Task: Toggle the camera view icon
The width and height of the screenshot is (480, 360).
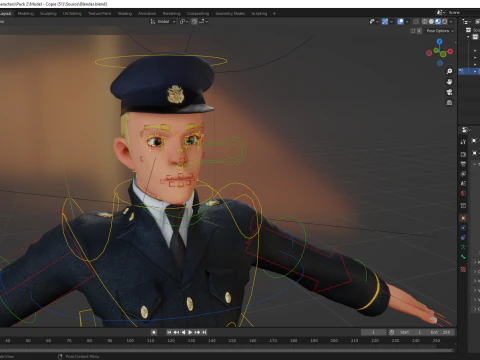Action: pyautogui.click(x=449, y=92)
